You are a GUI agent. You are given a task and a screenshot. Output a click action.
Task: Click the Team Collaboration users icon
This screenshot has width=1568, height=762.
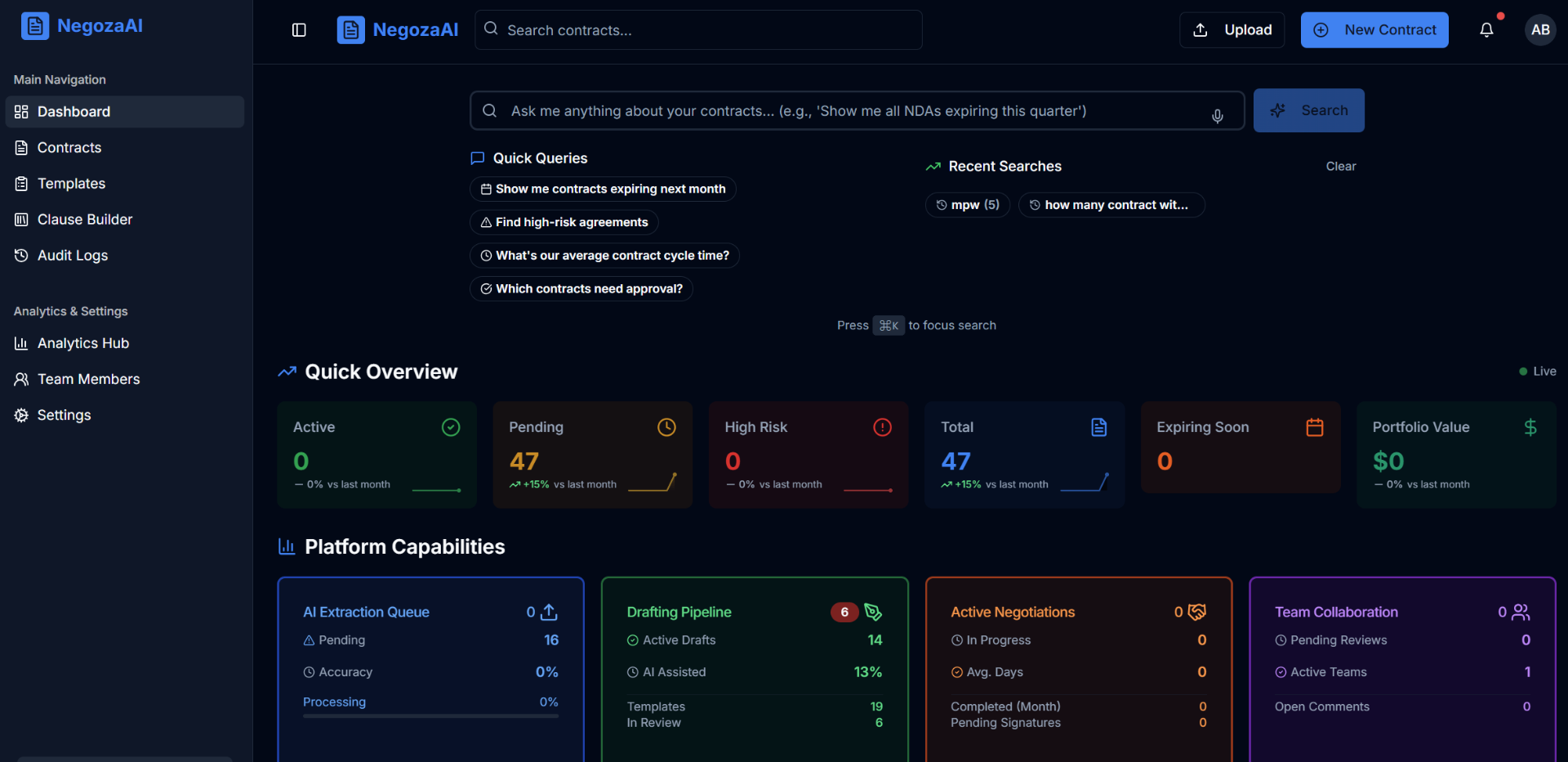(1521, 612)
